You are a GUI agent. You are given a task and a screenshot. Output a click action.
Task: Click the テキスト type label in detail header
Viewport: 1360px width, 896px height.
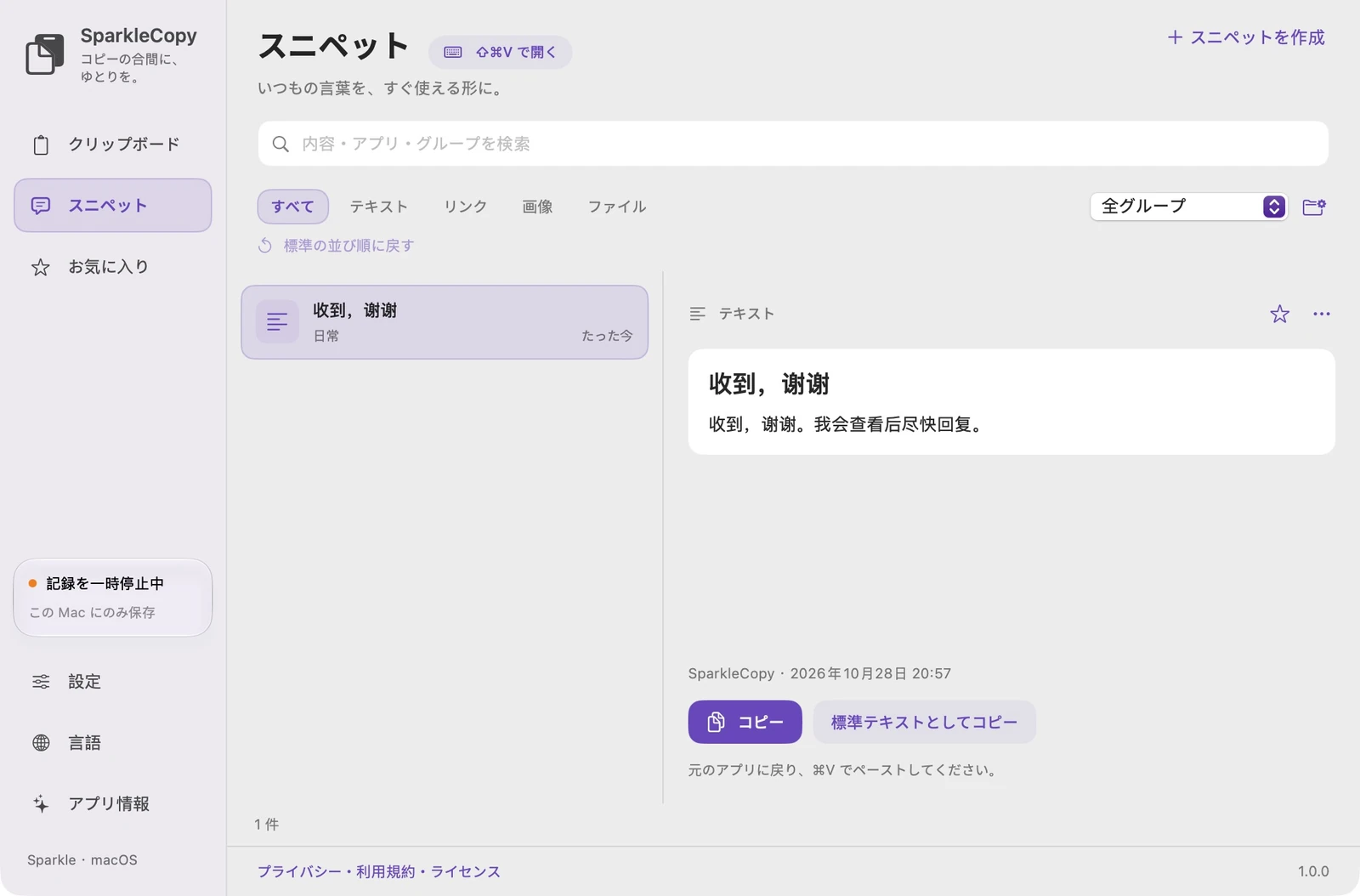pos(746,314)
